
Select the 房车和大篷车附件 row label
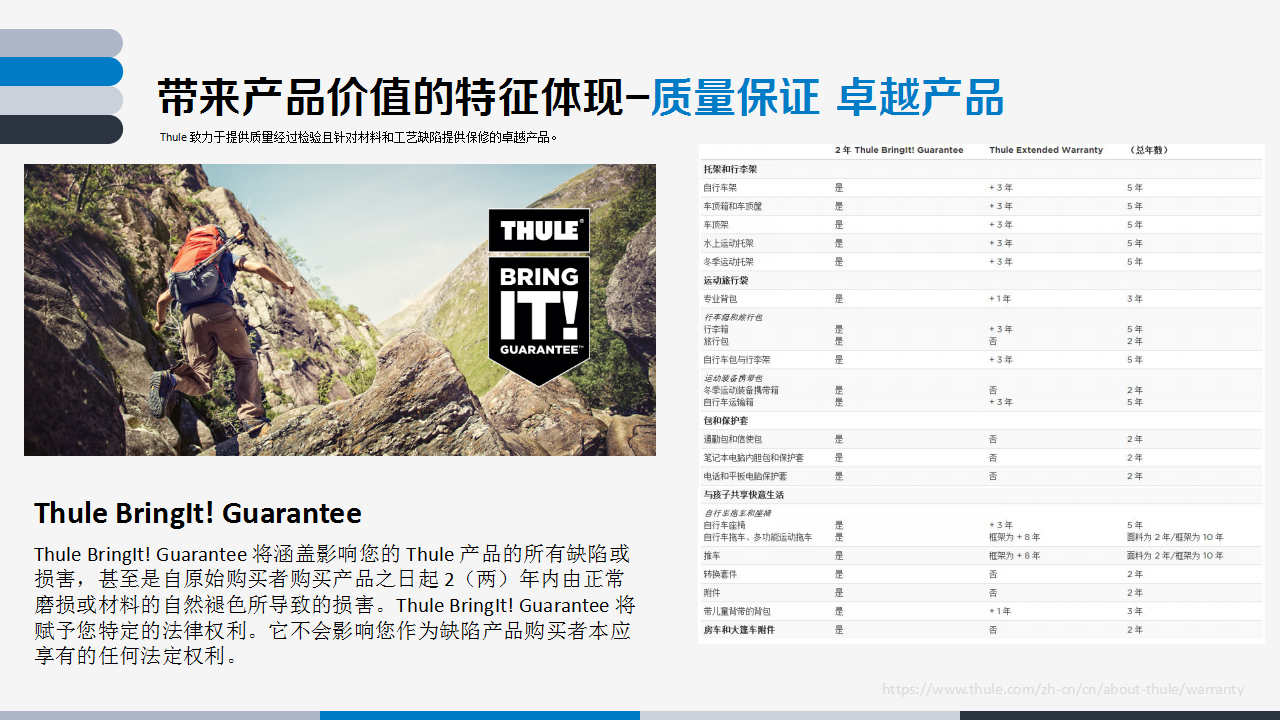pyautogui.click(x=739, y=630)
